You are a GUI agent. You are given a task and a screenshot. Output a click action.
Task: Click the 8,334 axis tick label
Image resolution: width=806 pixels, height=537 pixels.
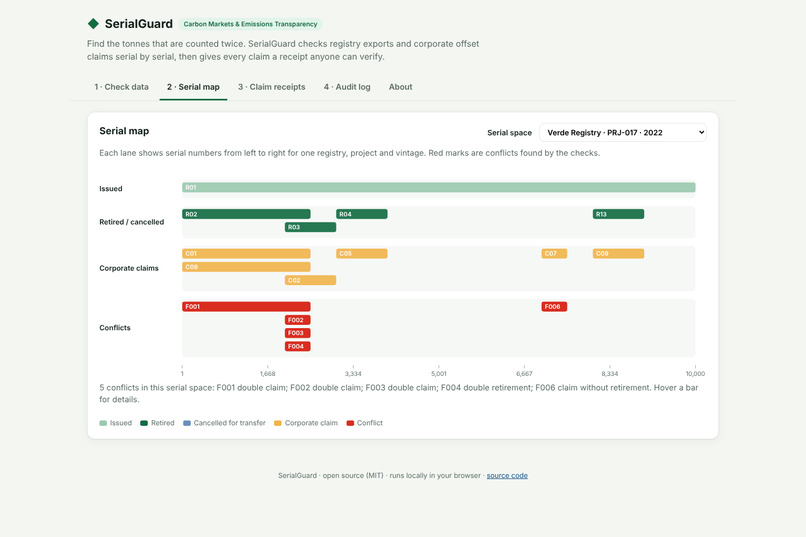pyautogui.click(x=610, y=374)
